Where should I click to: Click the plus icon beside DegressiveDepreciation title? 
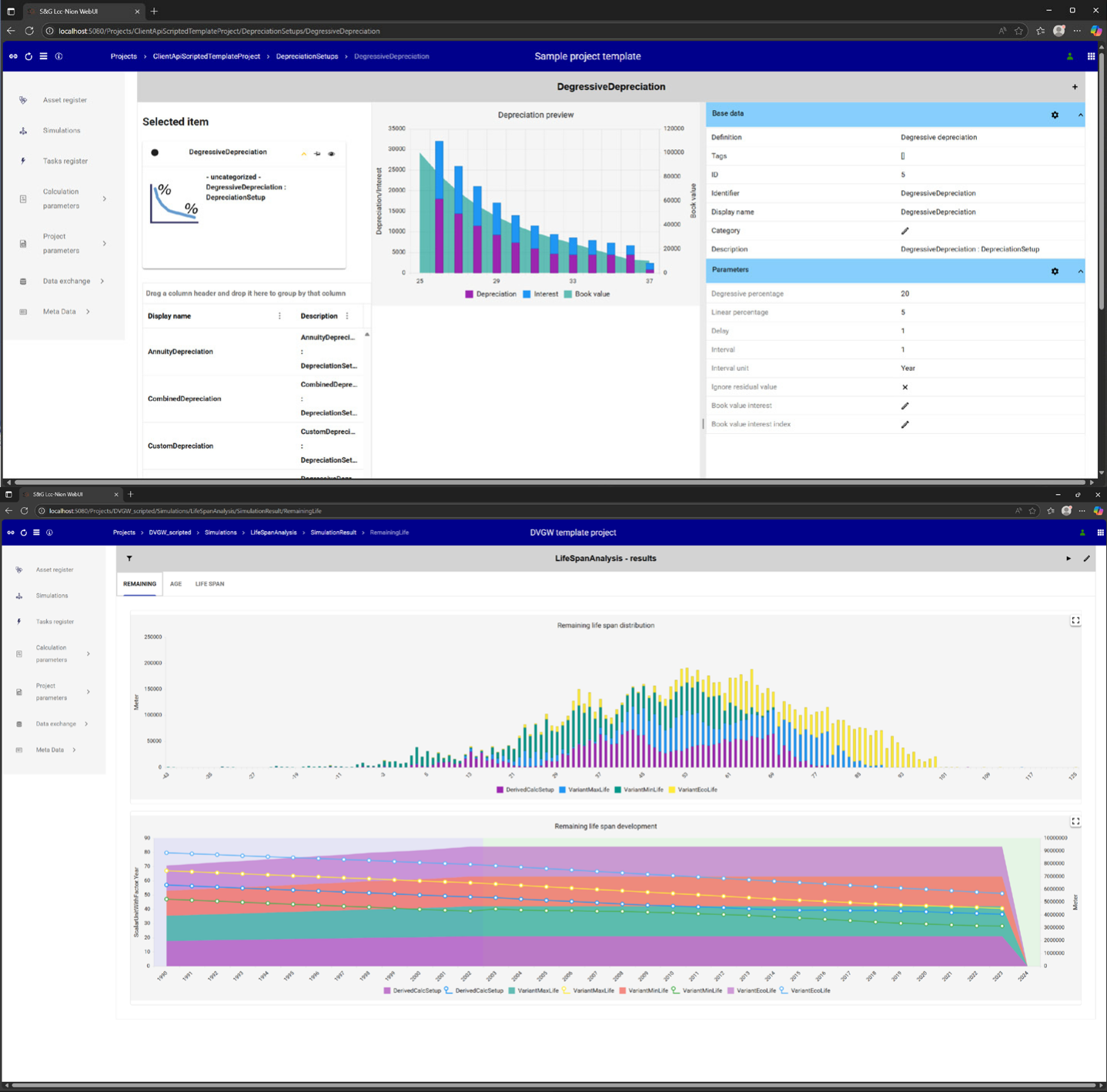(x=1075, y=87)
